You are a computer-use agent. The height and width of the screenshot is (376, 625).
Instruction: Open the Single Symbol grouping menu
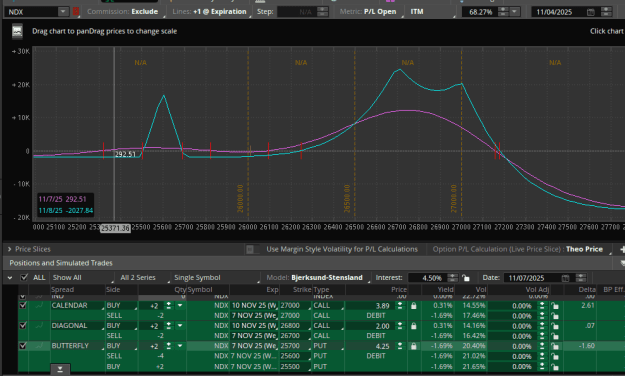[216, 278]
